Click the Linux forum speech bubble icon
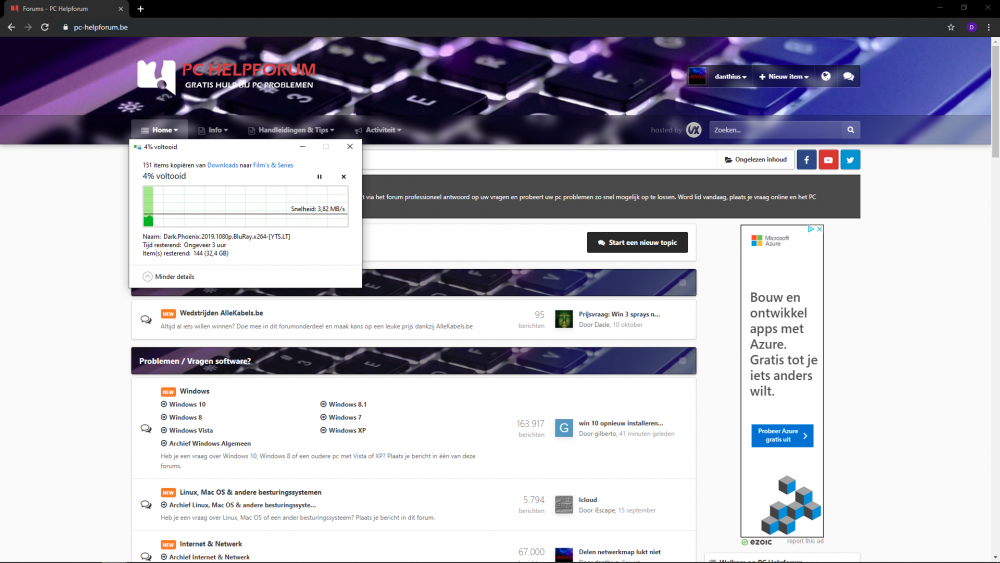Screen dimensions: 1000x563 146,504
